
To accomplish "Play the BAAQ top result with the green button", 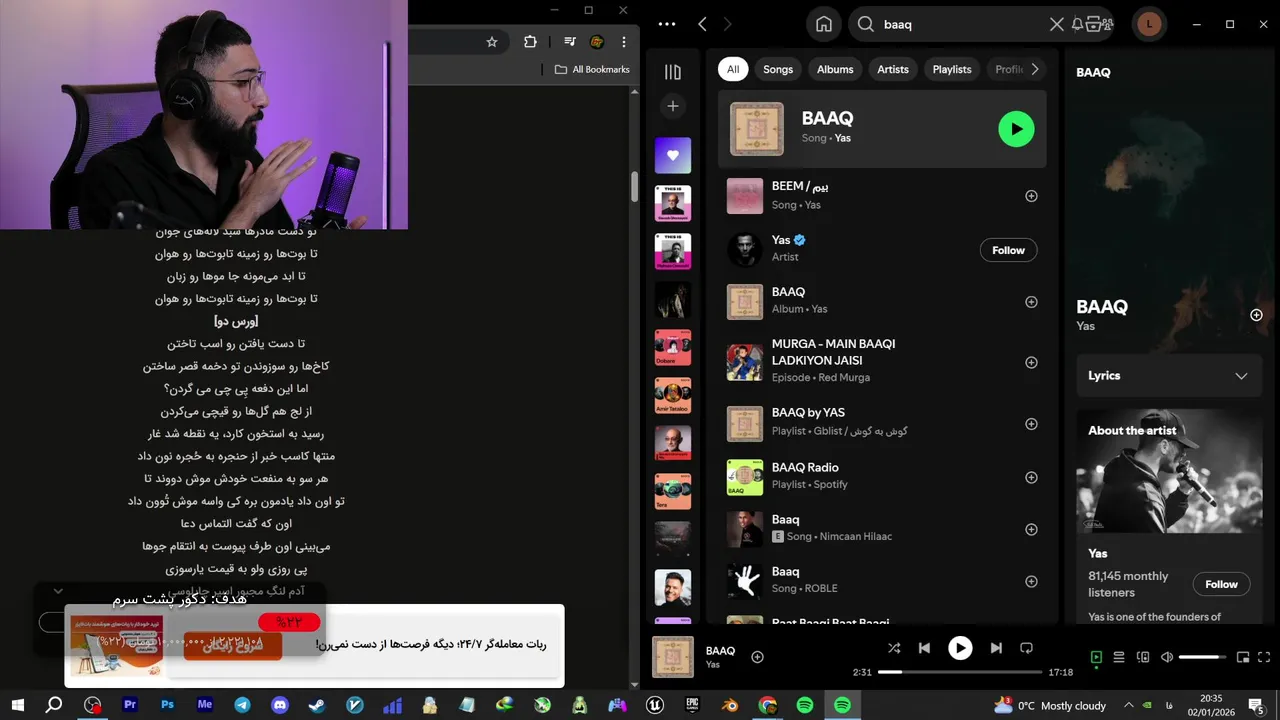I will 1016,129.
